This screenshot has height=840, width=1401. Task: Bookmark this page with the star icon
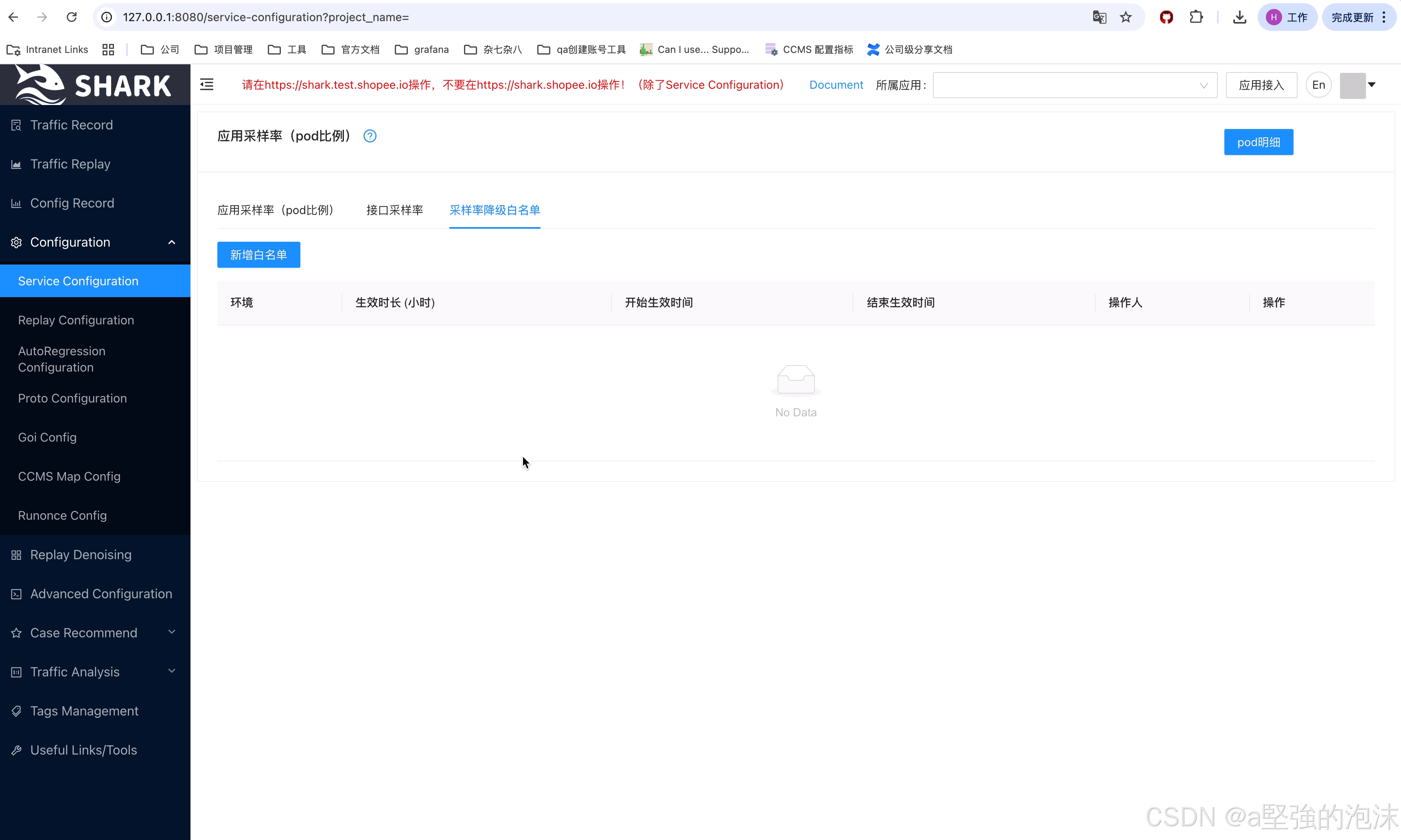1125,17
